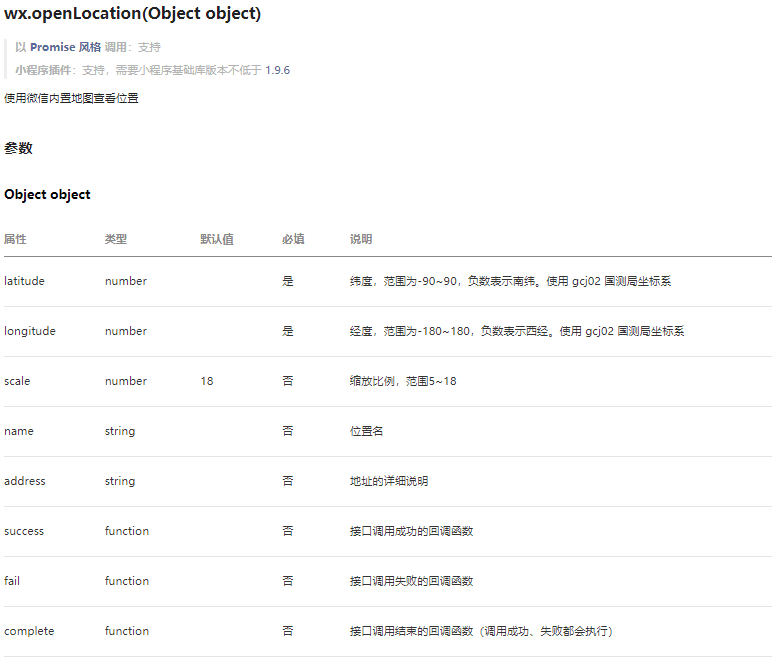Screen dimensions: 773x657
Task: Click the 地址的详细说明 description
Action: [x=388, y=481]
